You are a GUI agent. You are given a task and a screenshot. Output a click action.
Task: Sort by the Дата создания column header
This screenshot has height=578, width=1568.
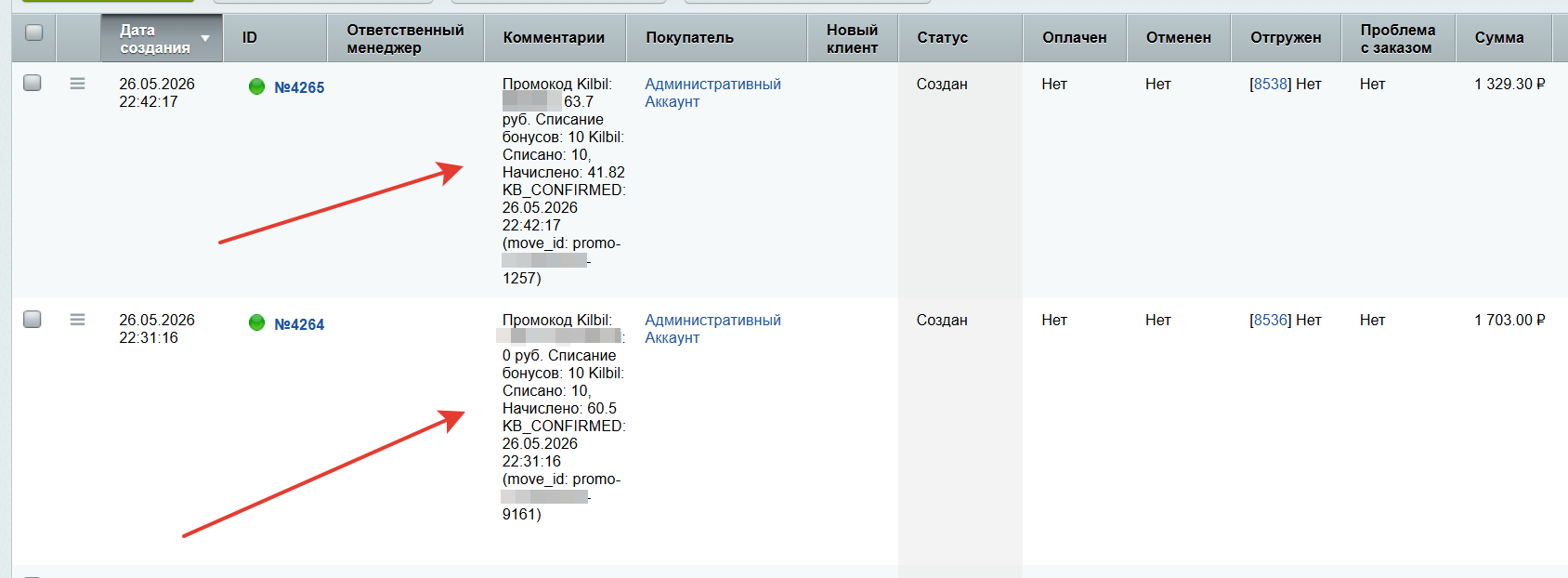(155, 39)
